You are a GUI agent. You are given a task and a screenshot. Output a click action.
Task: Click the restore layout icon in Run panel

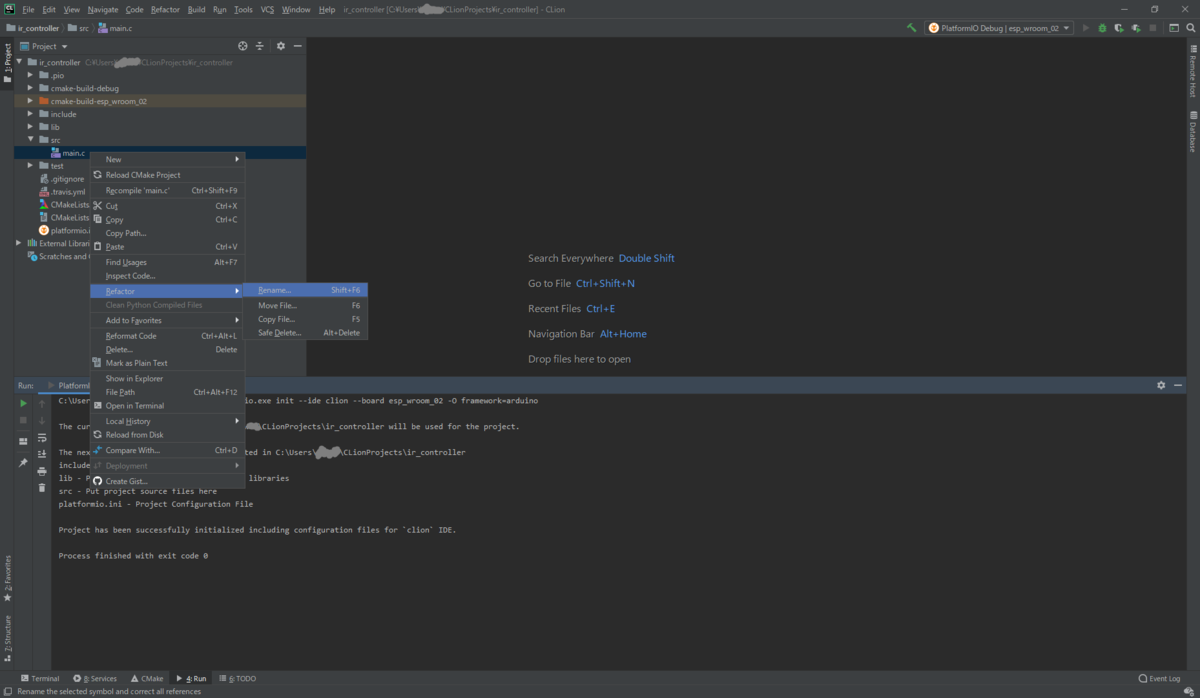pyautogui.click(x=24, y=441)
